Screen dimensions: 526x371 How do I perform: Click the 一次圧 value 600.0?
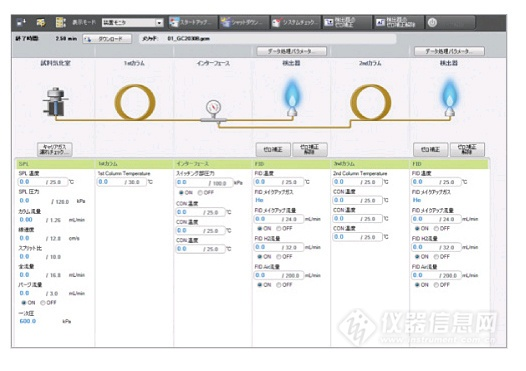[28, 321]
